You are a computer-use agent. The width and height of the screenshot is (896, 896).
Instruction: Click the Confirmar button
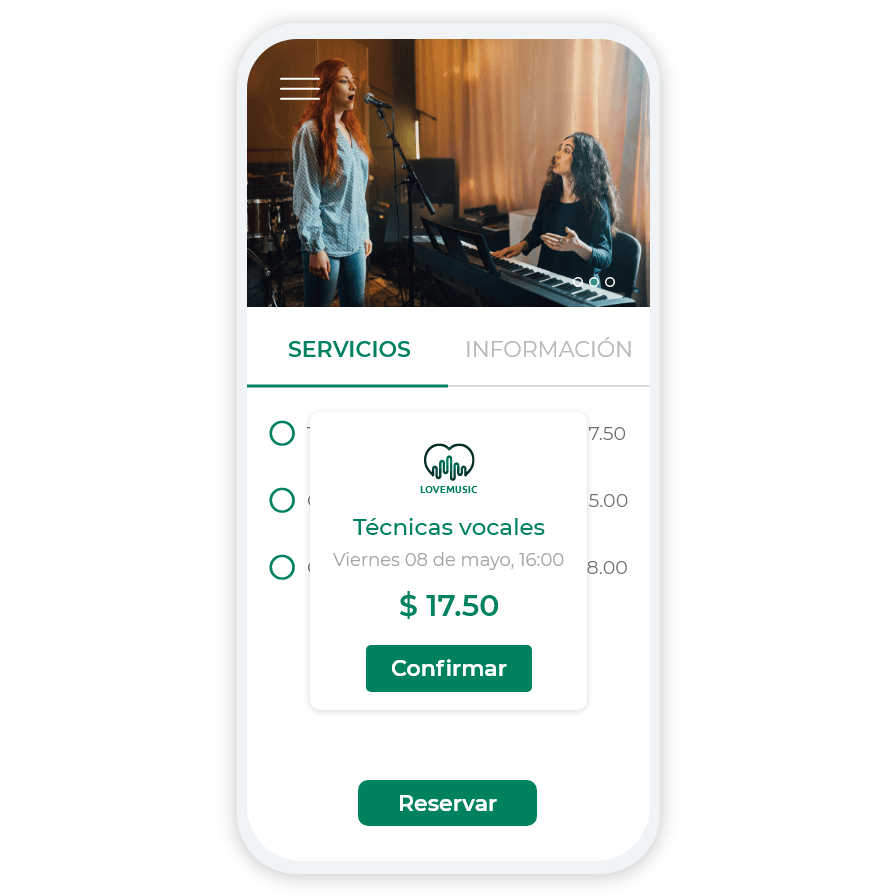pyautogui.click(x=449, y=668)
